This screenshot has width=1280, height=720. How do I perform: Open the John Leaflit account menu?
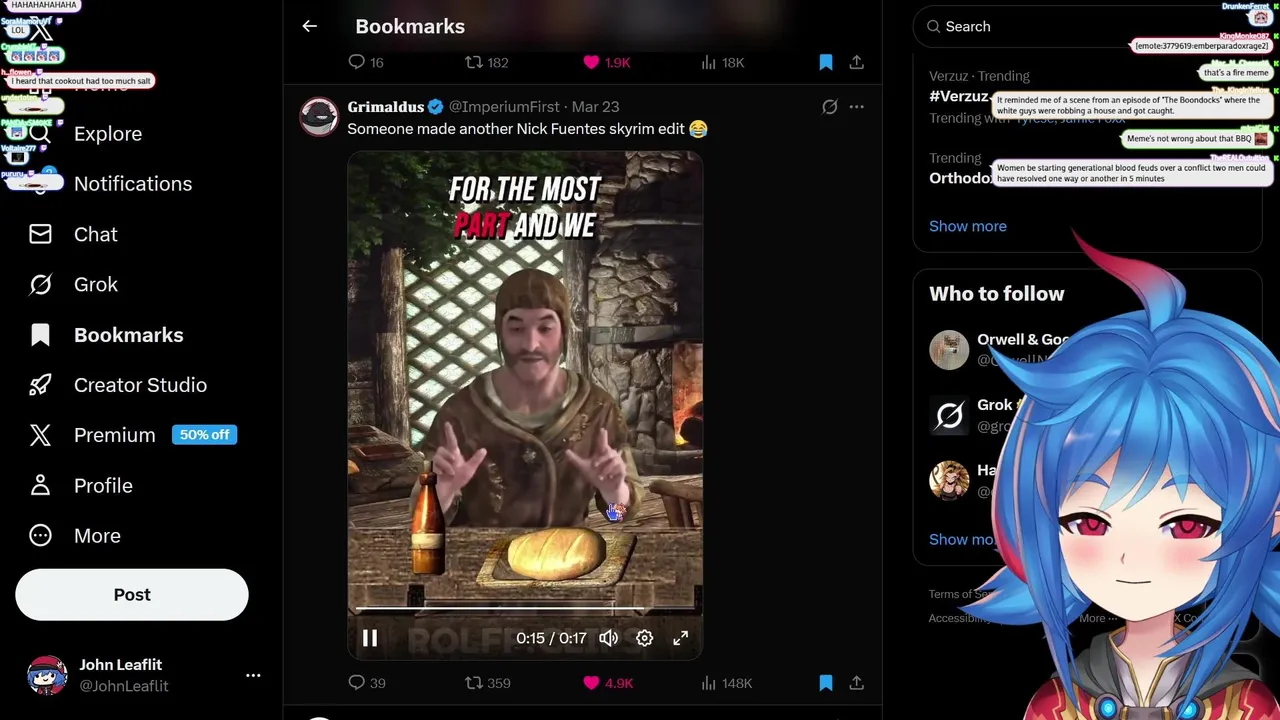click(x=253, y=676)
